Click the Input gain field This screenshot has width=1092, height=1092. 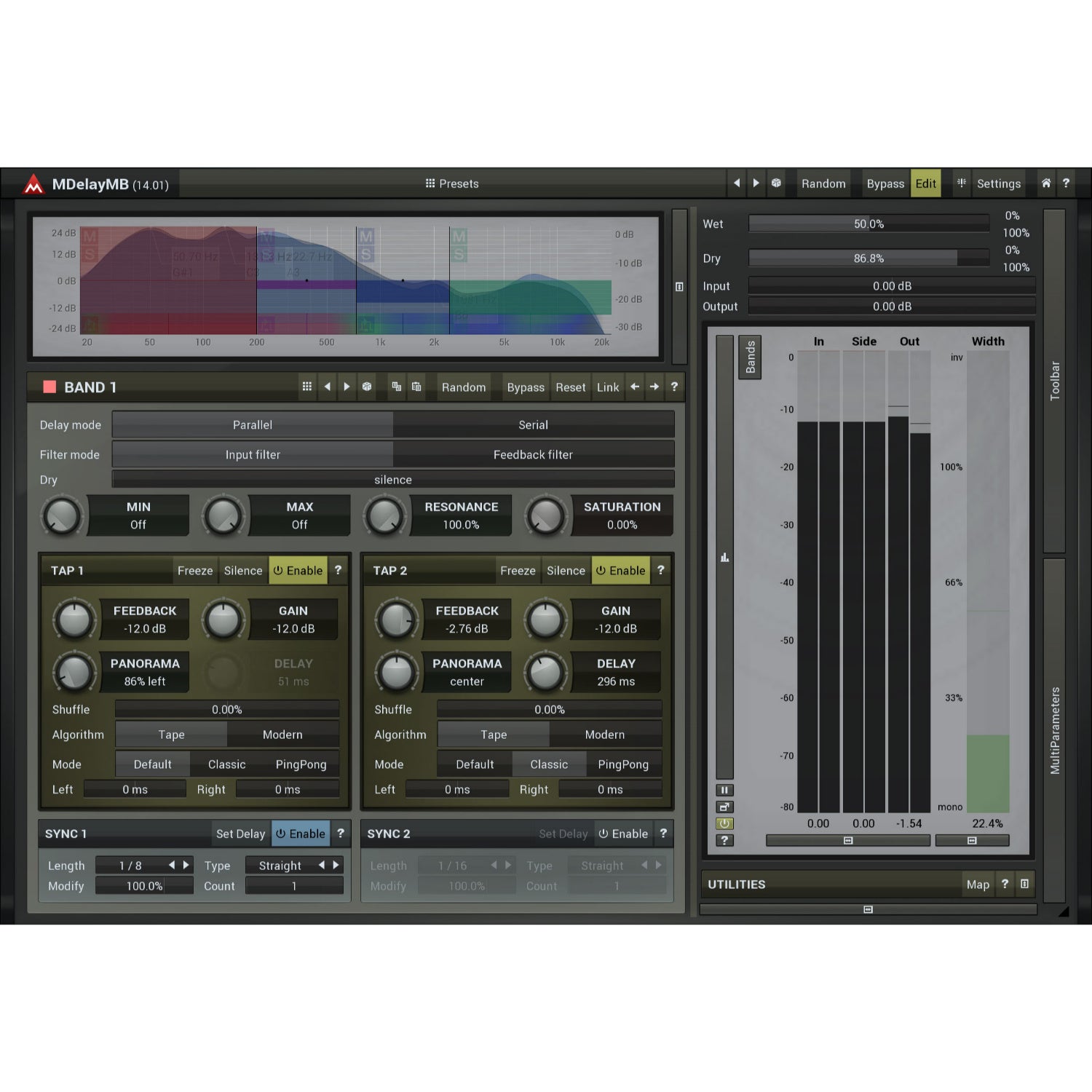click(x=892, y=286)
